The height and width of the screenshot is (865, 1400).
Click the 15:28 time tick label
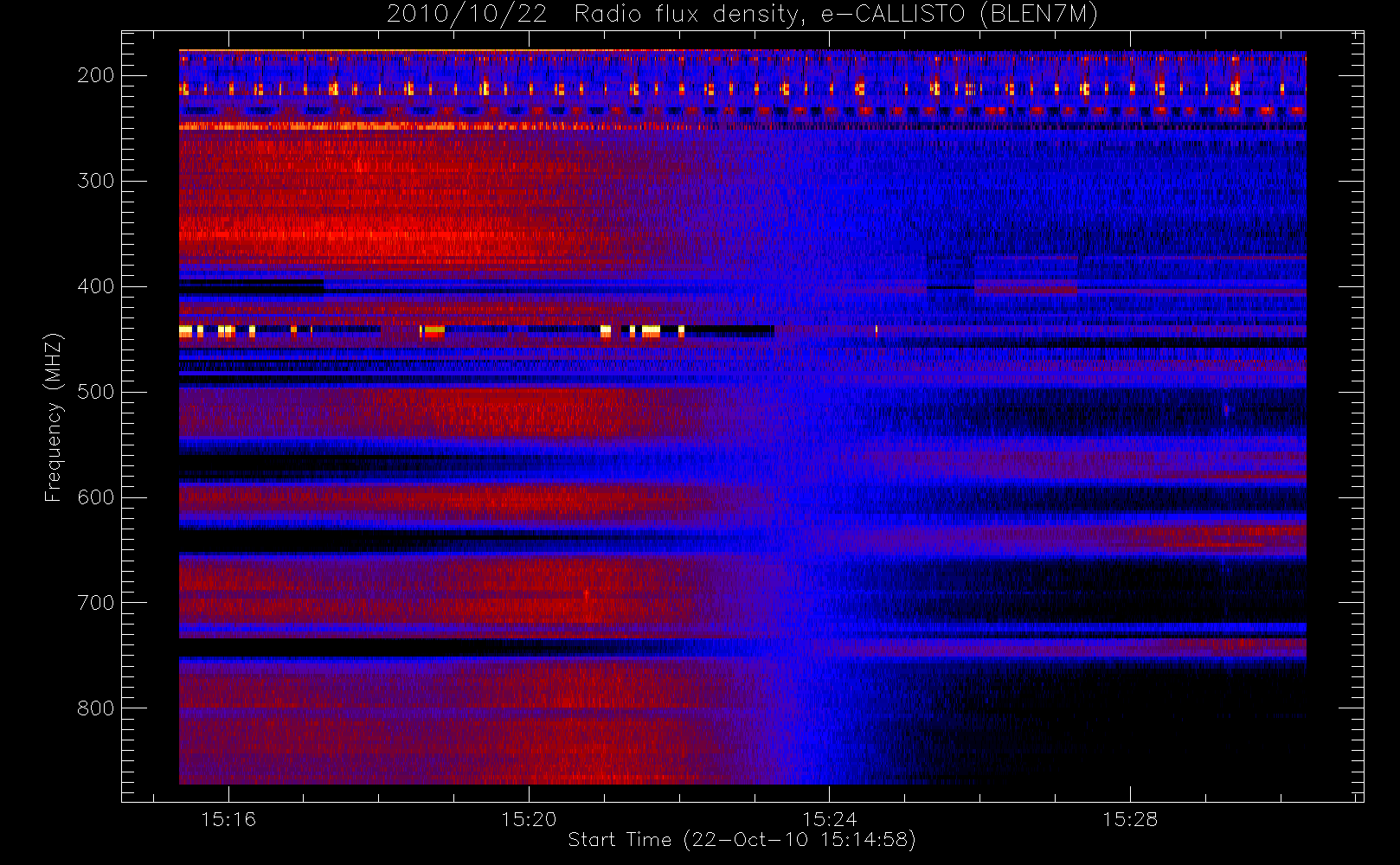pos(1130,819)
